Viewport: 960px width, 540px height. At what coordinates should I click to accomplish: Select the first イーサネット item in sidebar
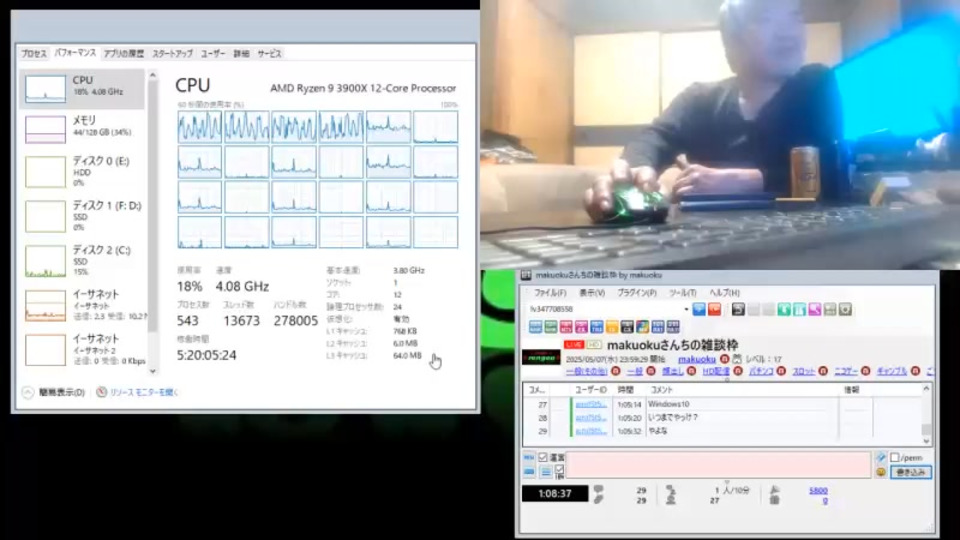pos(83,305)
